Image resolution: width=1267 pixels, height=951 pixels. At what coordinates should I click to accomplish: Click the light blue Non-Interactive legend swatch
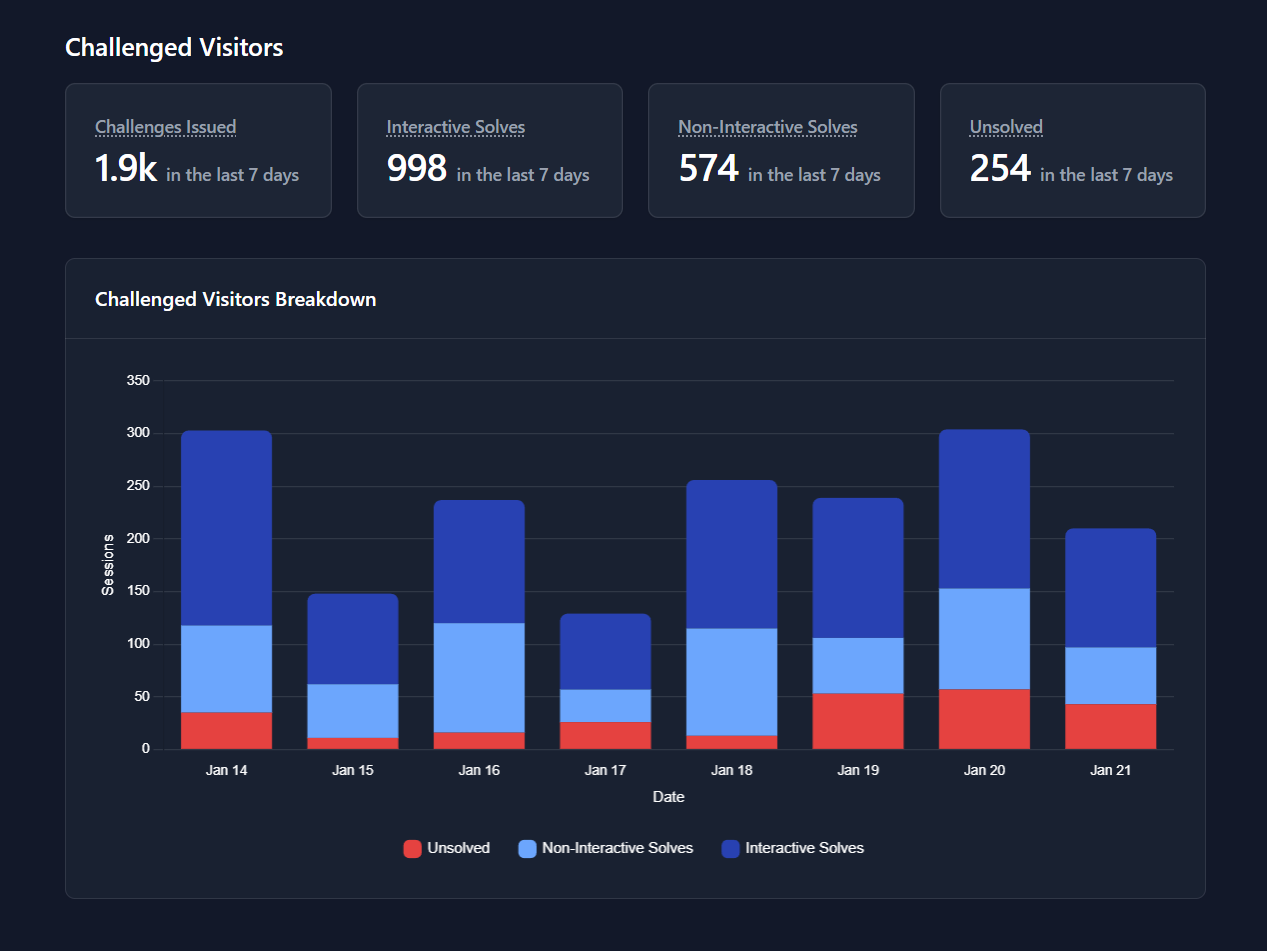(527, 849)
